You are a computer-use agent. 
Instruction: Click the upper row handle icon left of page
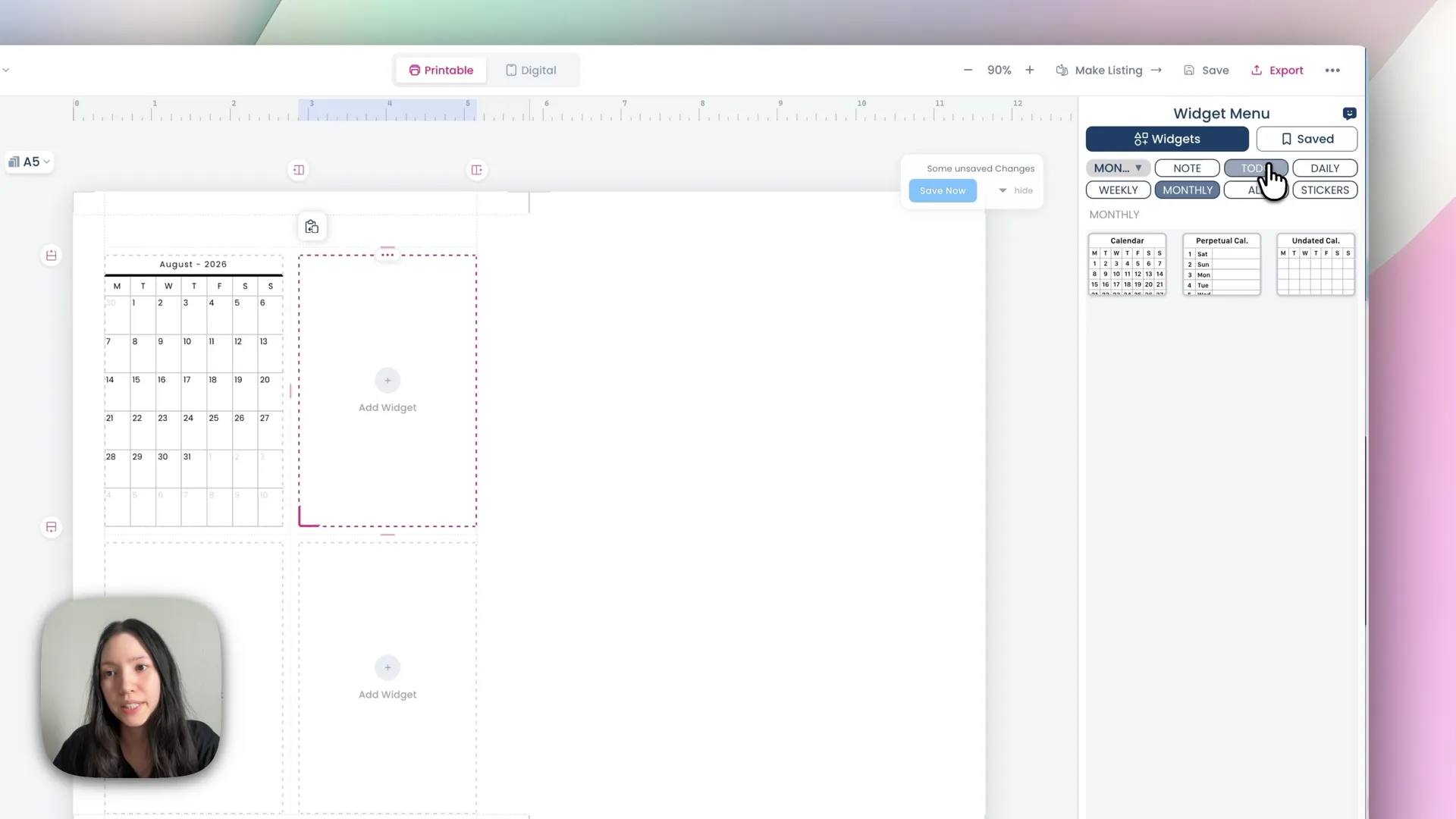(51, 256)
